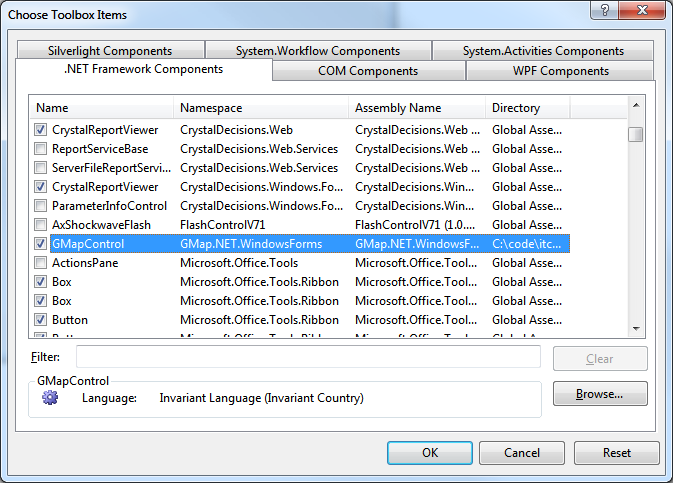Viewport: 673px width, 483px height.
Task: Click the Clear filter button
Action: (600, 358)
